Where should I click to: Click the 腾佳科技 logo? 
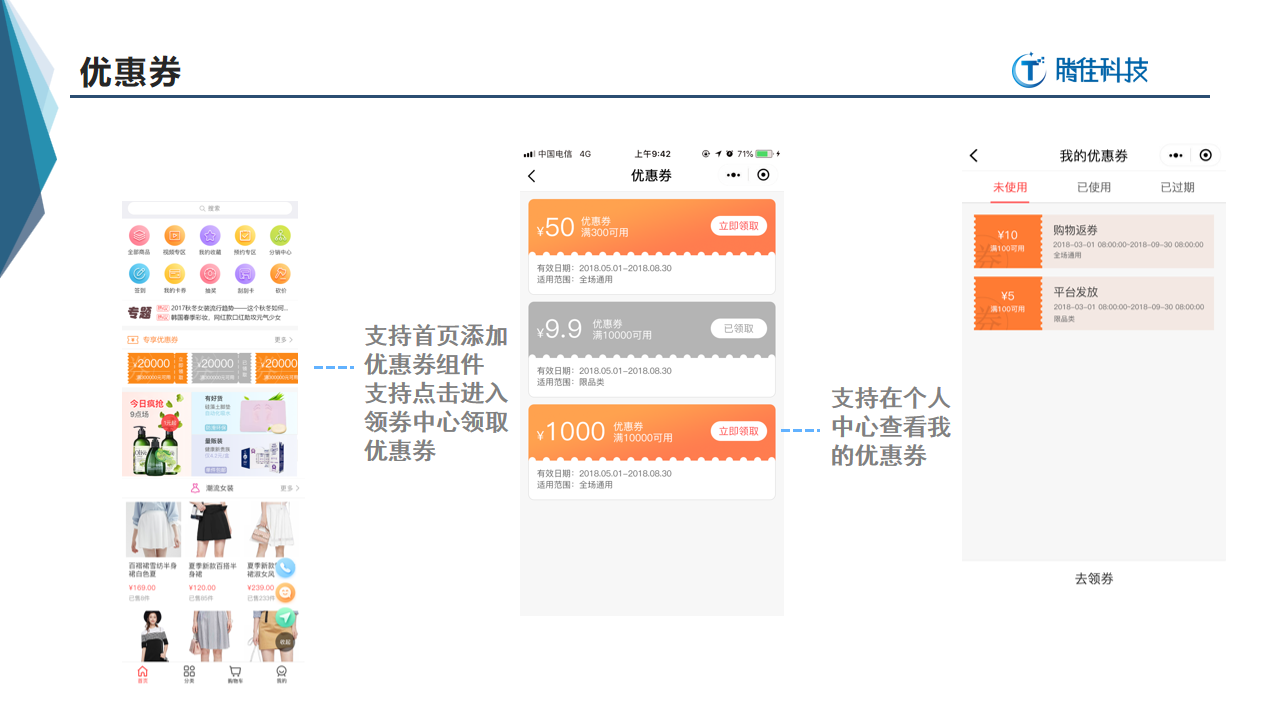pos(1080,70)
